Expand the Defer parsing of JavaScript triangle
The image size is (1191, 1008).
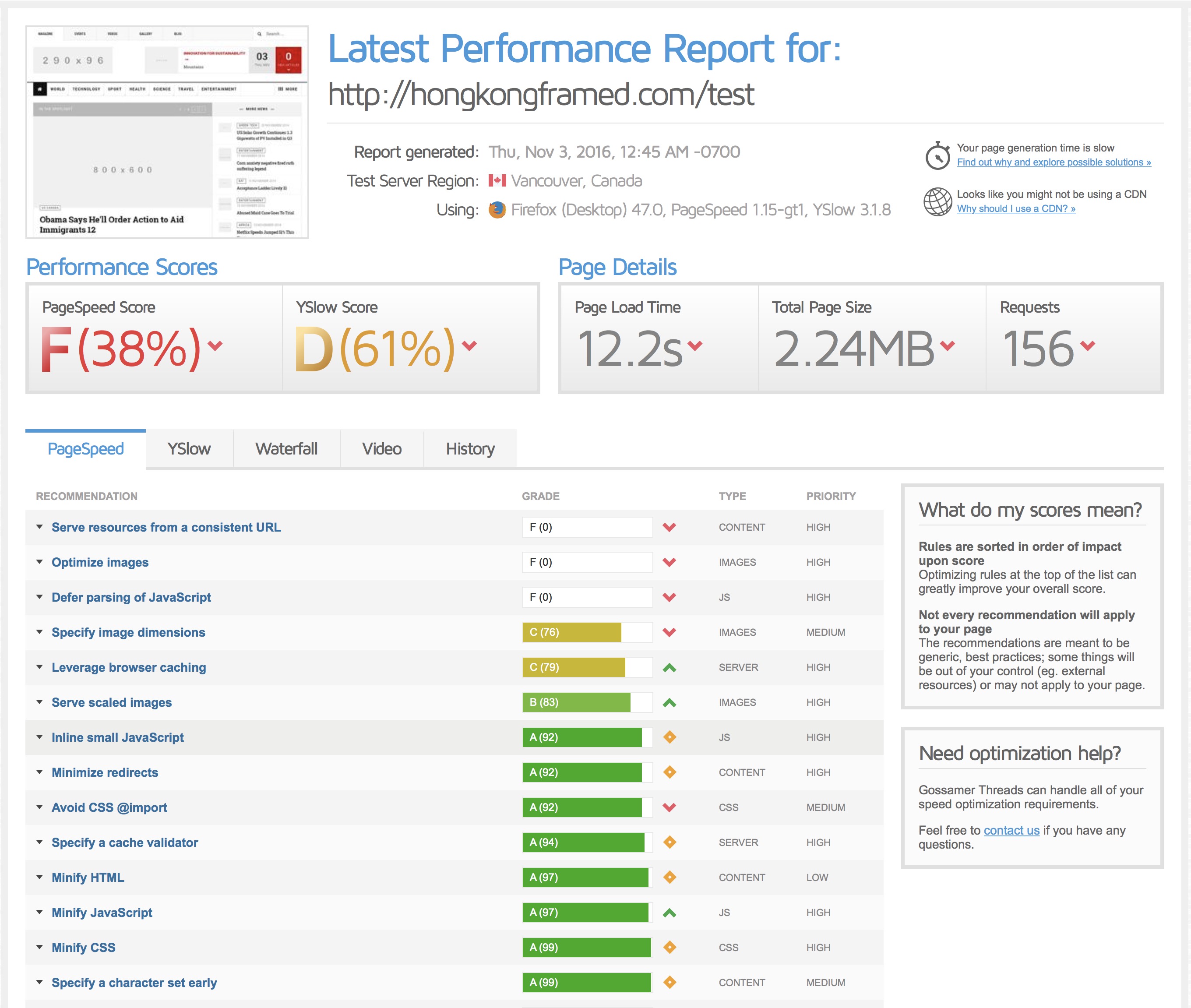[39, 596]
